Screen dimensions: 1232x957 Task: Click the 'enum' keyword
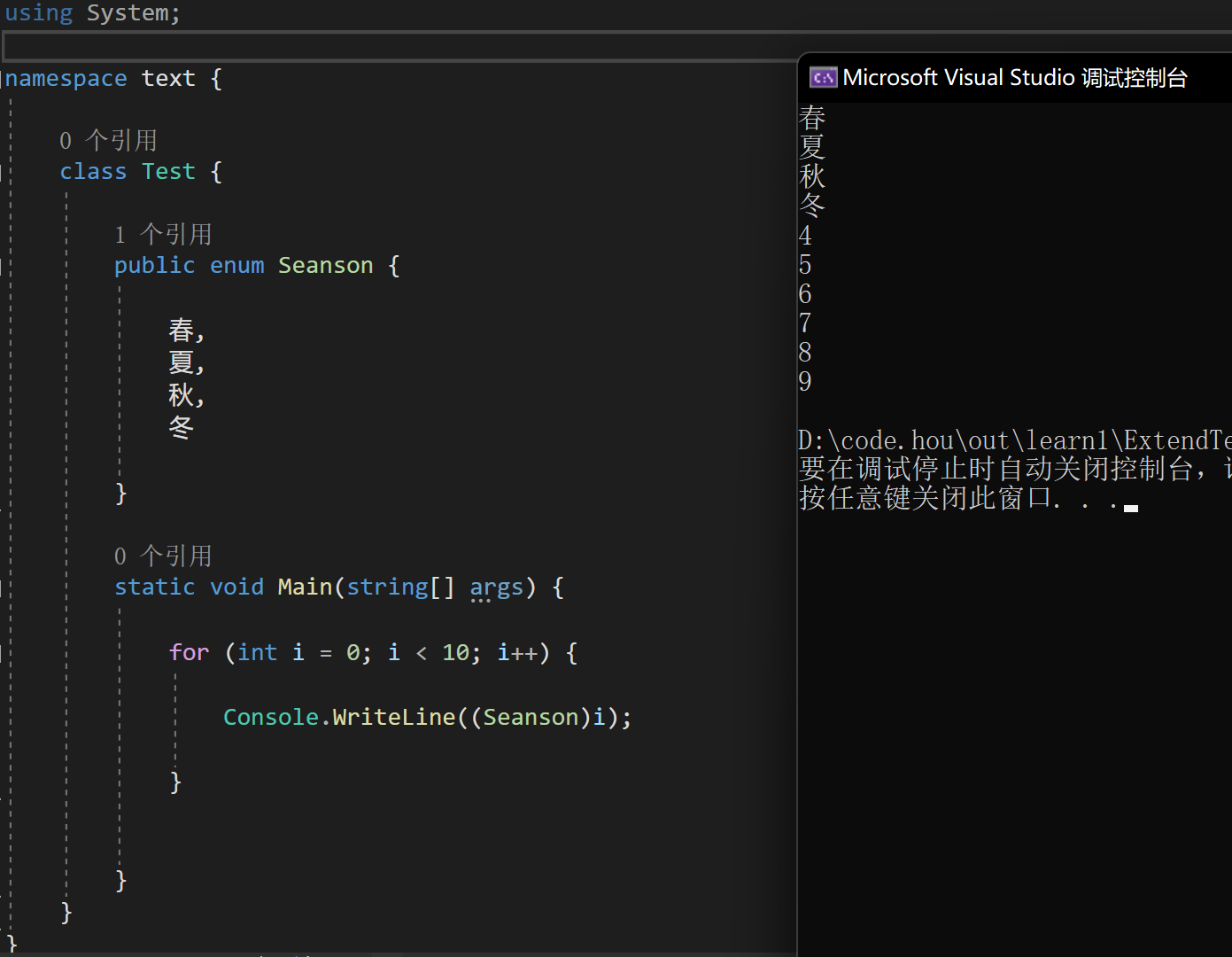click(x=236, y=266)
